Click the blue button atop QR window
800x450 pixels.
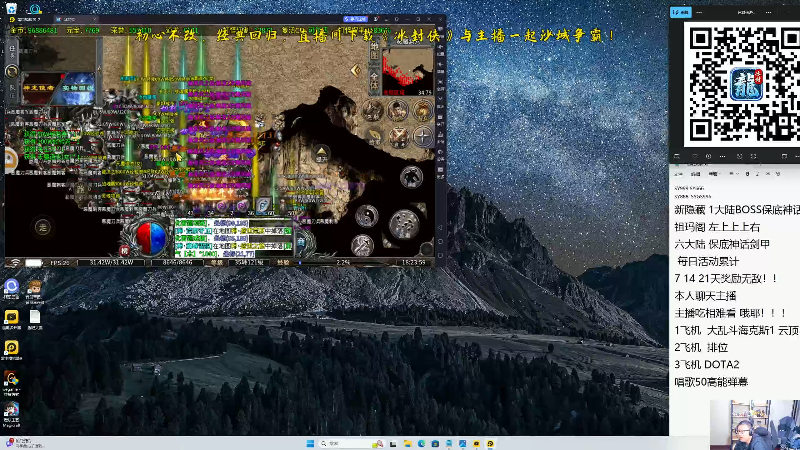pos(681,12)
